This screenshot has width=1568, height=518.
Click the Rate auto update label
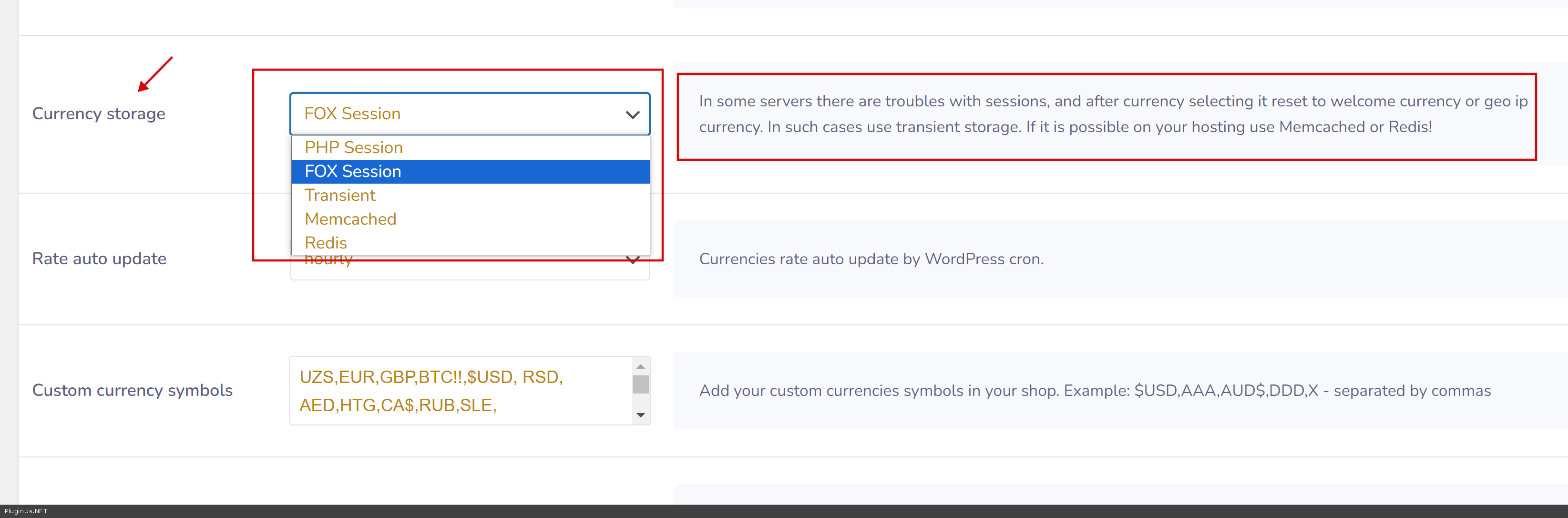(99, 259)
